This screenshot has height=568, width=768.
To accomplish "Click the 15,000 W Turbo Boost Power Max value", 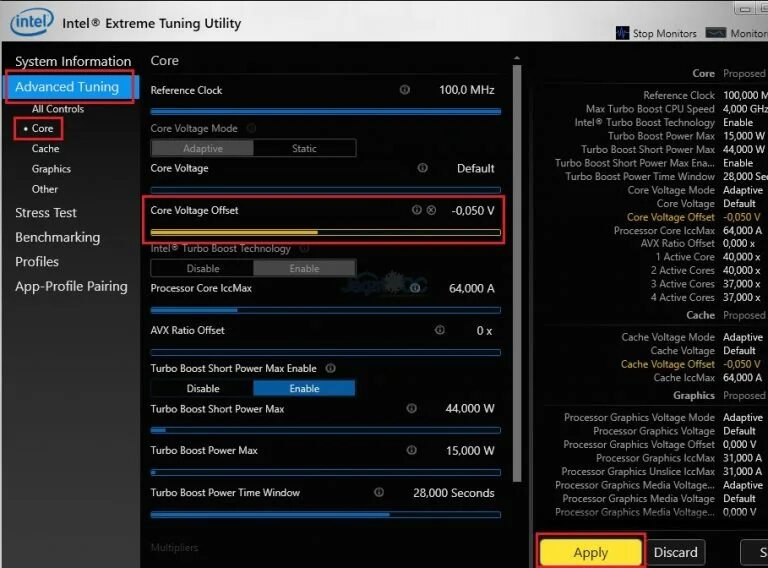I will 470,450.
